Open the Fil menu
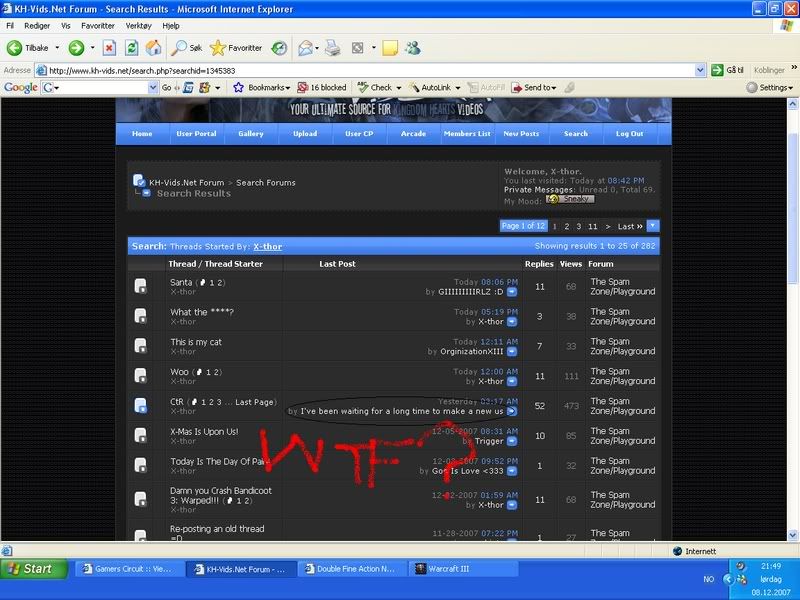Image resolution: width=800 pixels, height=600 pixels. 10,26
